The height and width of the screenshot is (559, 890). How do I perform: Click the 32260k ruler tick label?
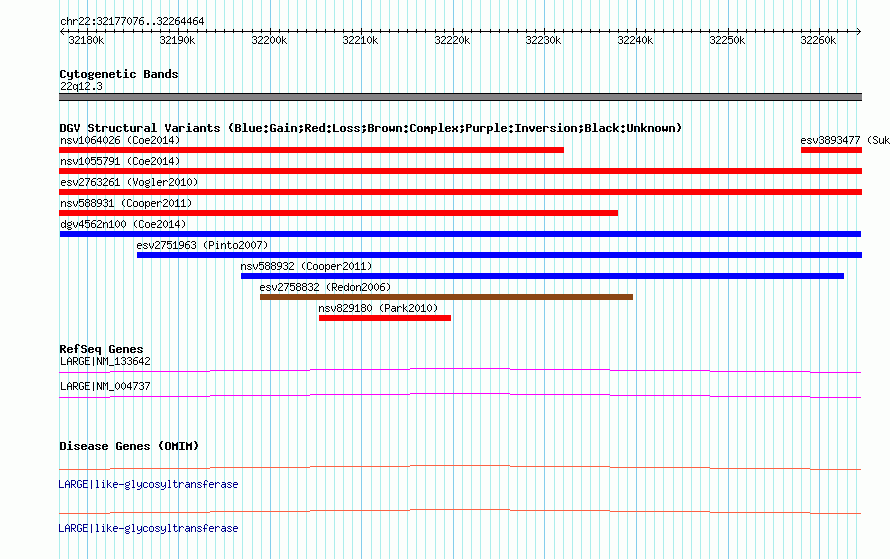tap(818, 40)
